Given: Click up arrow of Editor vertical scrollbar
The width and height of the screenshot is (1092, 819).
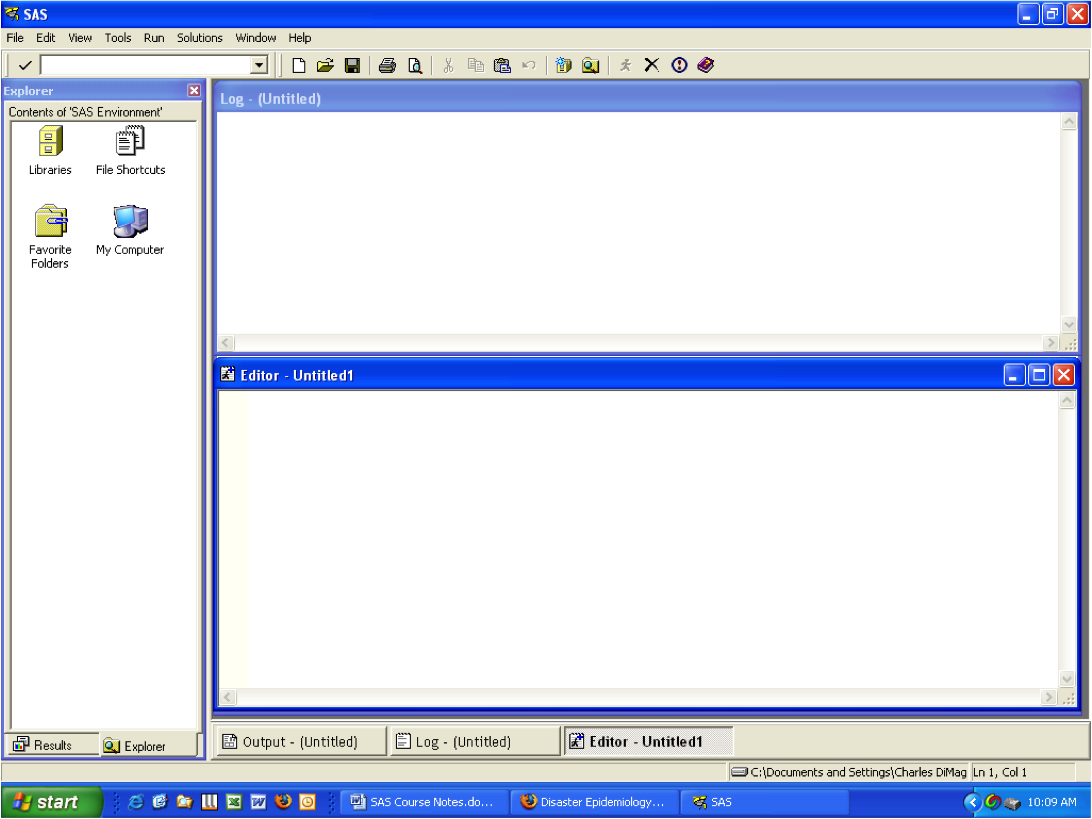Looking at the screenshot, I should [1067, 400].
